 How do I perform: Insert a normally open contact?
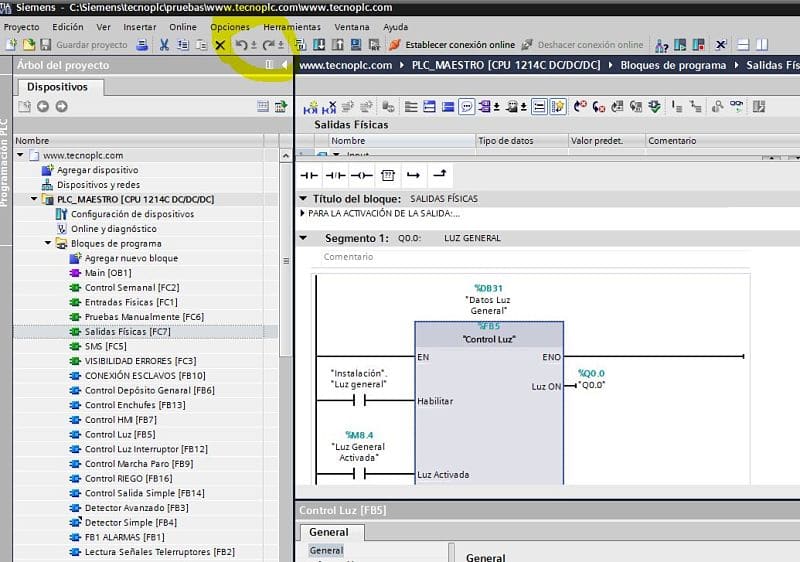(309, 175)
